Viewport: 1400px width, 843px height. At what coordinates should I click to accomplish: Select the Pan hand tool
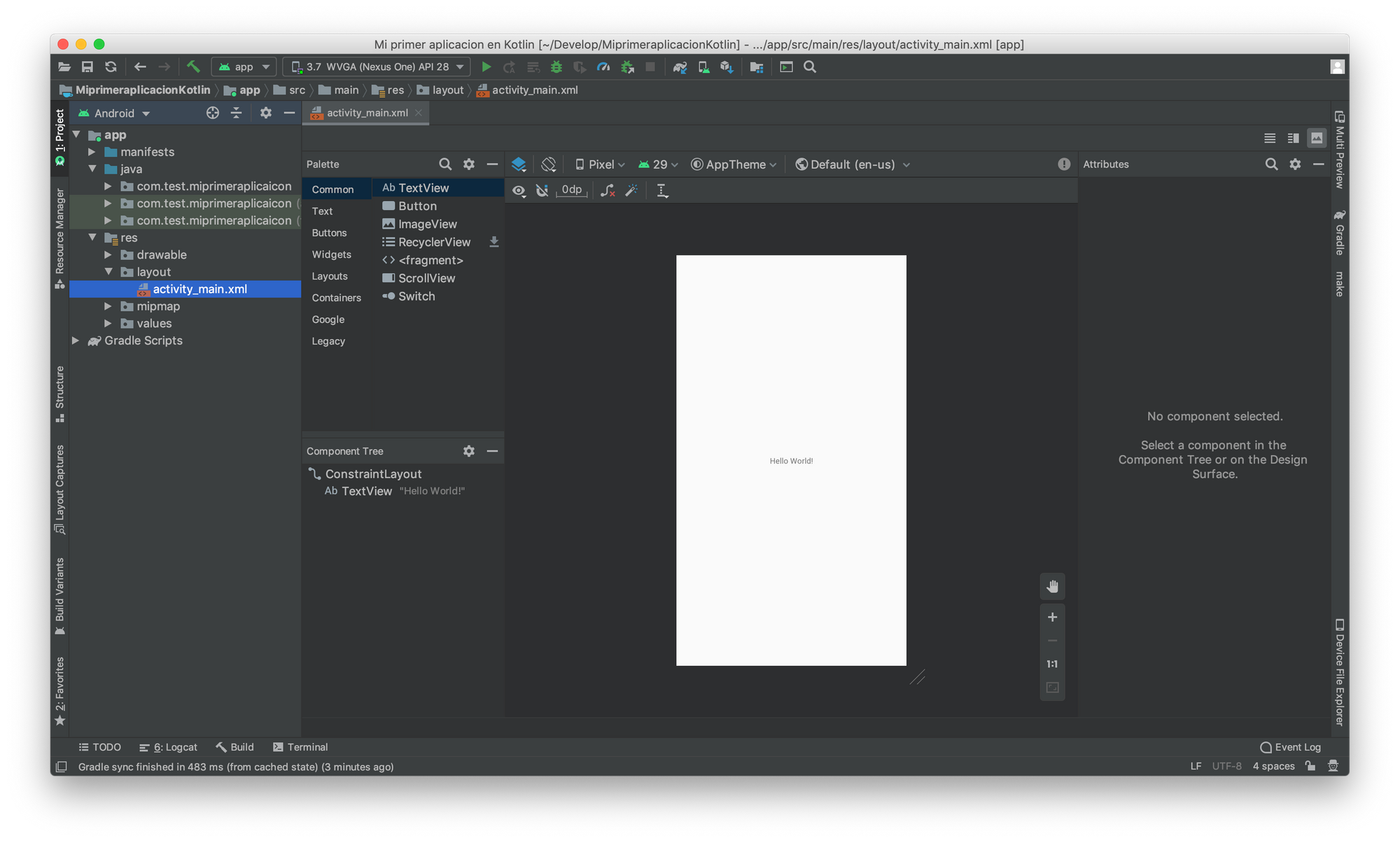coord(1052,587)
